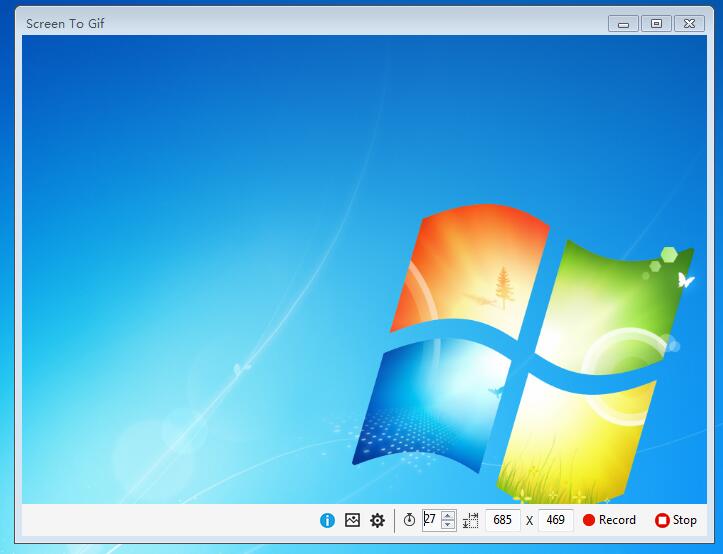Click the Stop button
Image resolution: width=723 pixels, height=554 pixels.
676,520
